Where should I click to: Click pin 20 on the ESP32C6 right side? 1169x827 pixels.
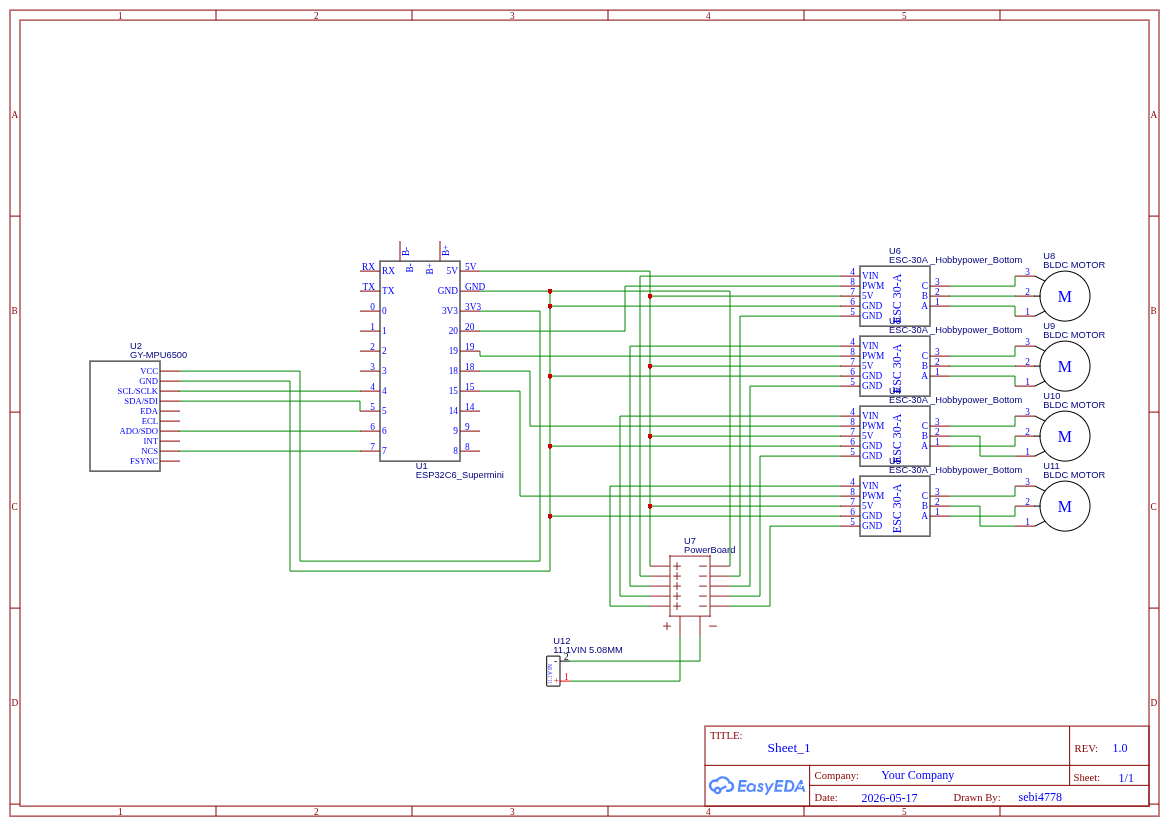[x=453, y=331]
